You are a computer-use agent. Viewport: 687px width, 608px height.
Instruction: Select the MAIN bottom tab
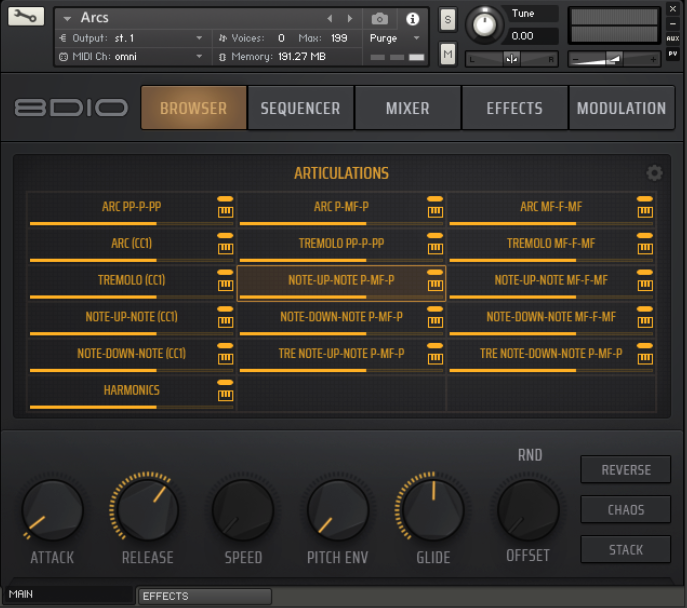pos(69,594)
